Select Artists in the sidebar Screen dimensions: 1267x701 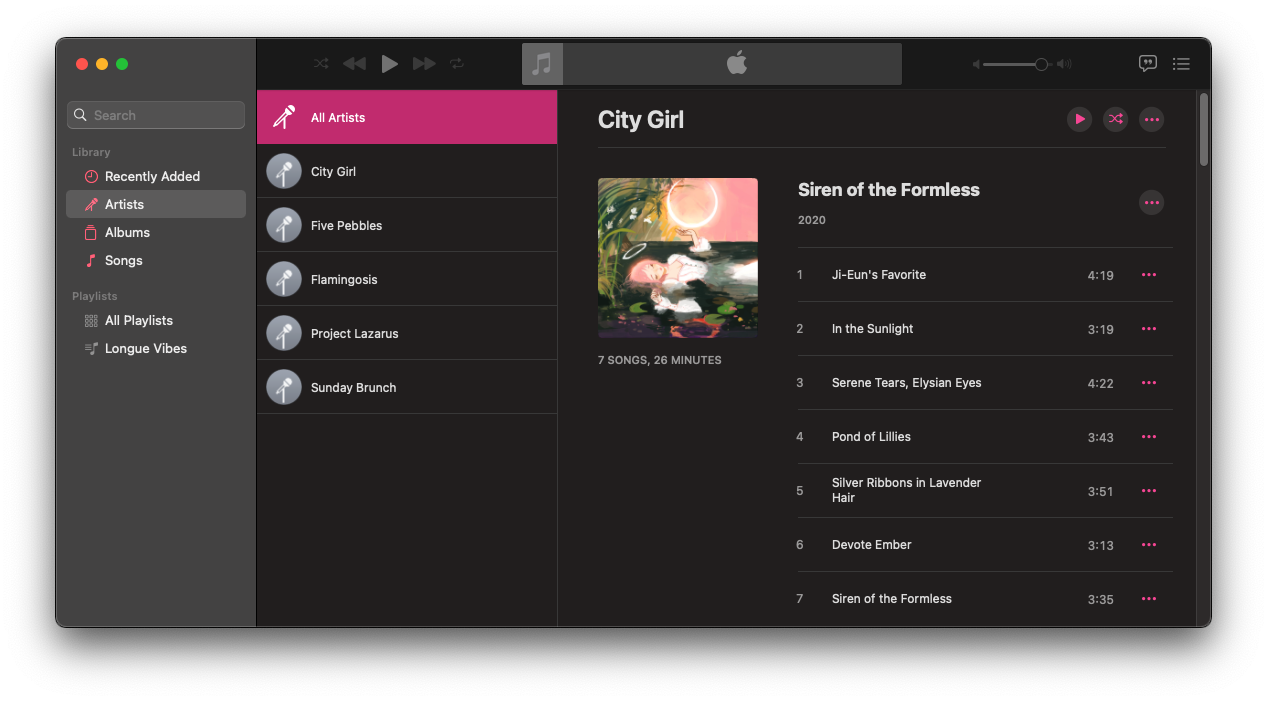coord(156,204)
